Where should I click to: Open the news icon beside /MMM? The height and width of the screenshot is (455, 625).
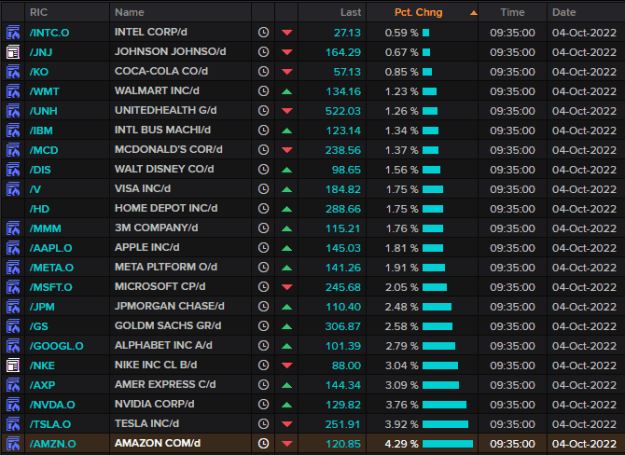13,228
